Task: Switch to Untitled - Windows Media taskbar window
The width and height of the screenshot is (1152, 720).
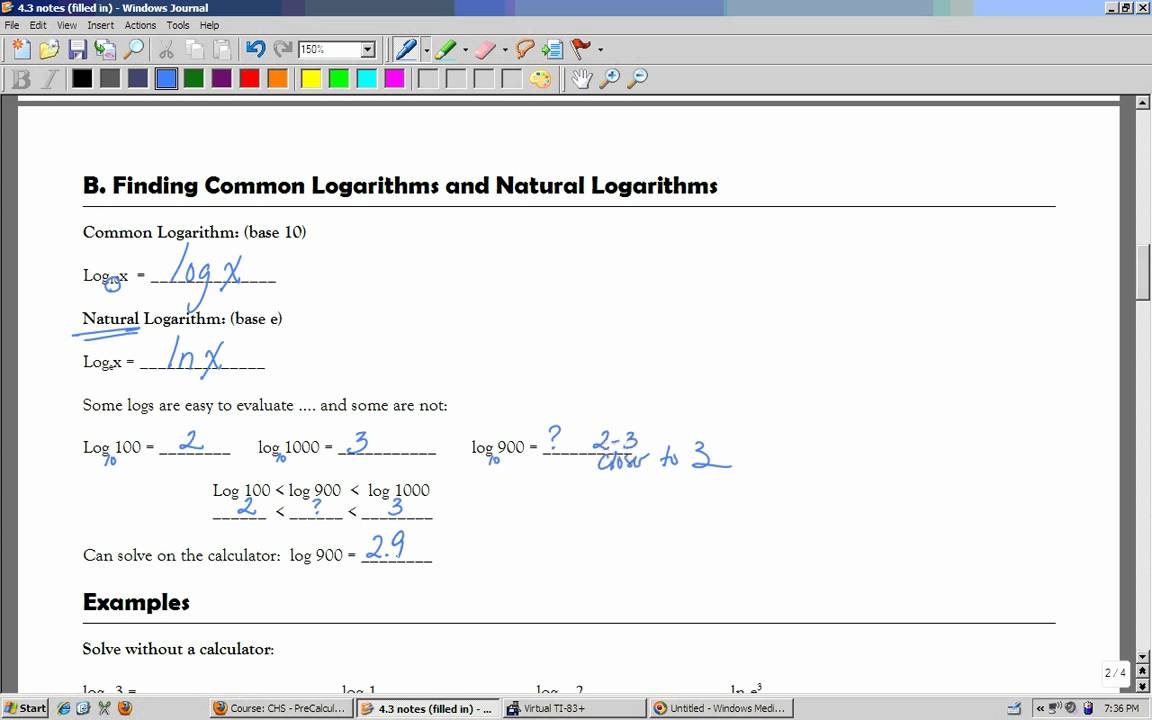Action: coord(721,708)
